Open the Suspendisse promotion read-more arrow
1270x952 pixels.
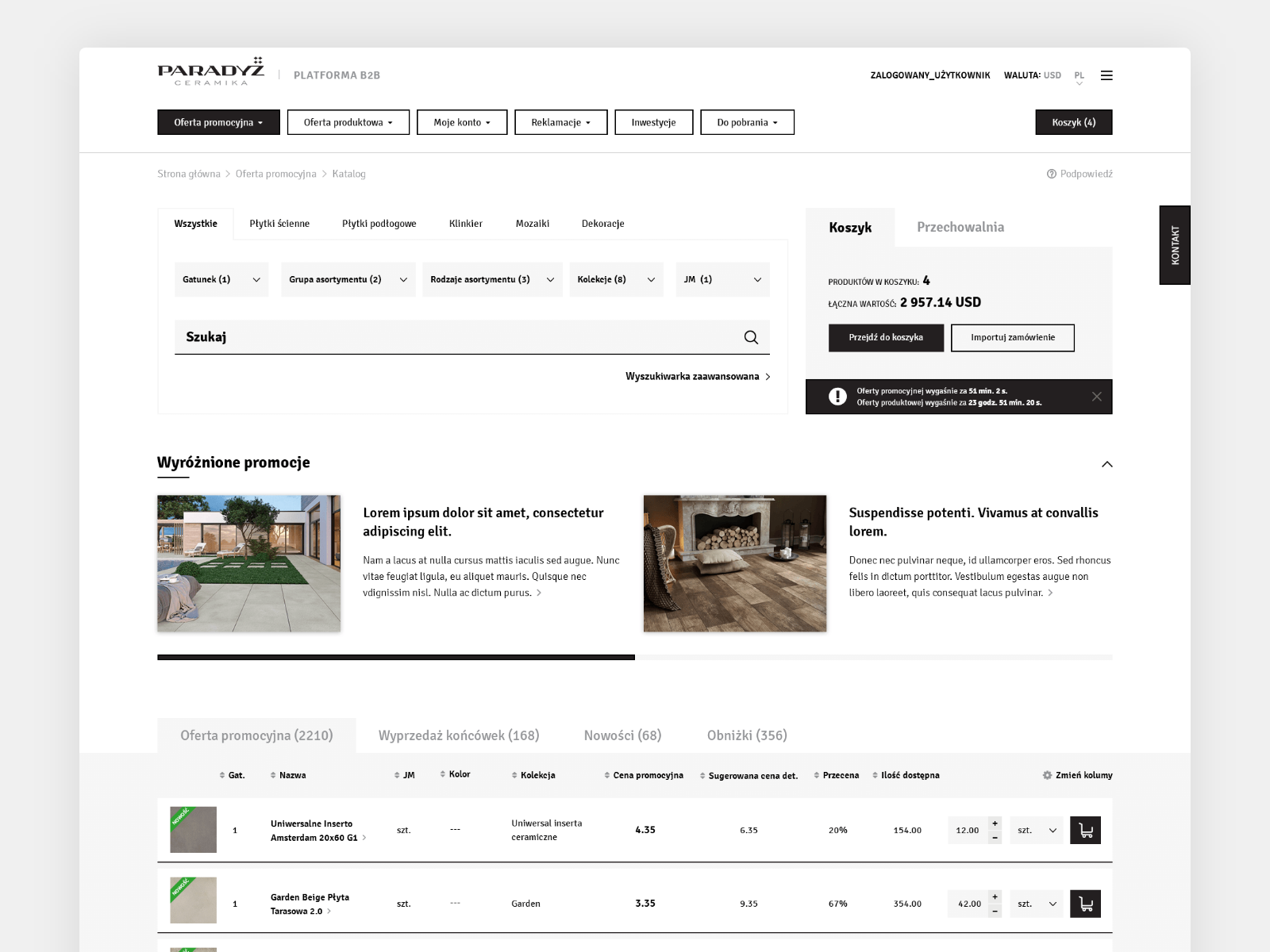pyautogui.click(x=1050, y=593)
